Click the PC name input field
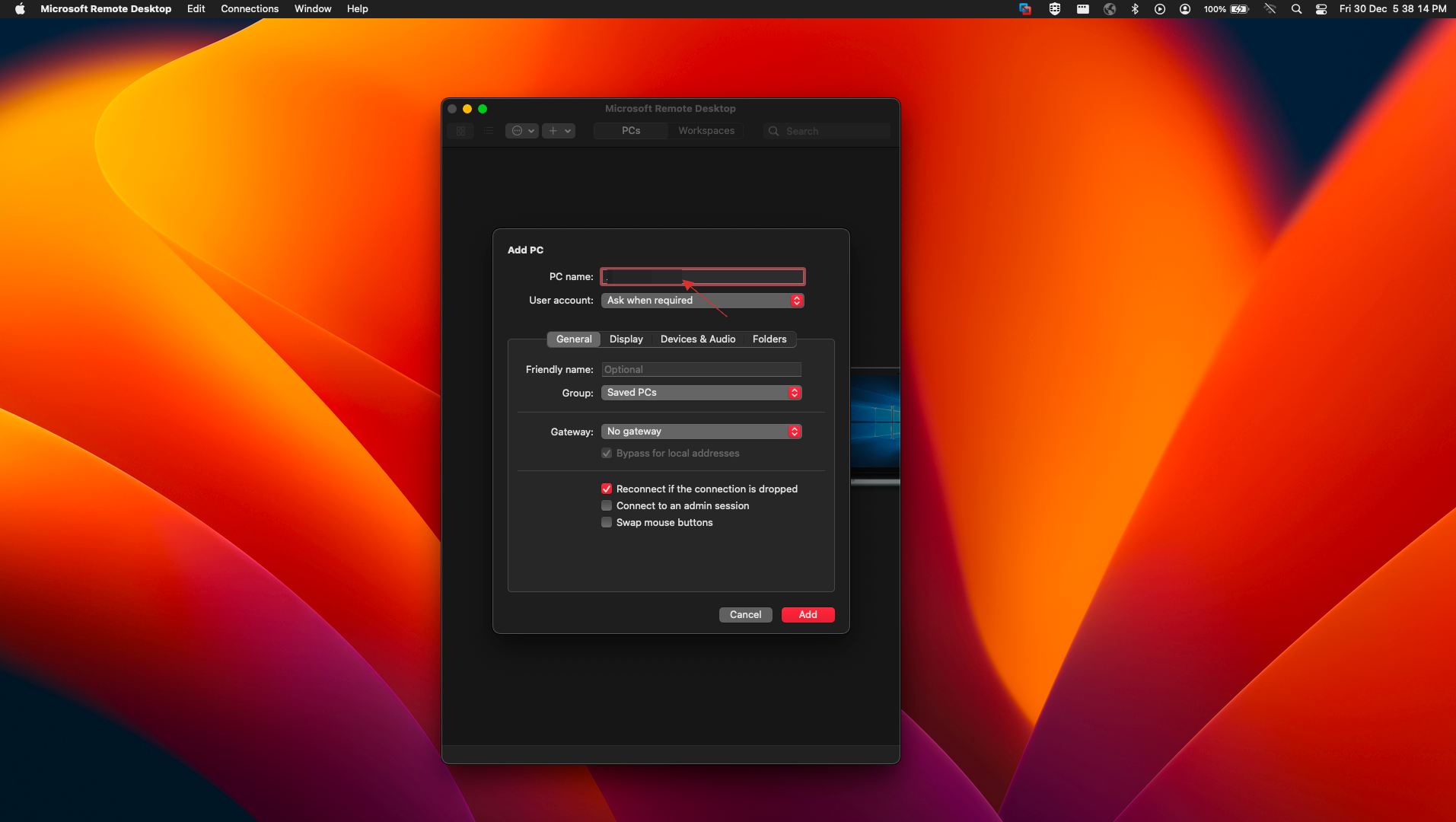1456x822 pixels. [x=703, y=277]
